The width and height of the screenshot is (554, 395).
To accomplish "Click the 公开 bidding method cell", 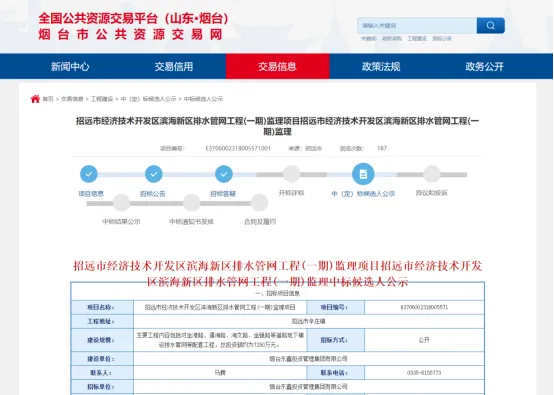I will [x=424, y=340].
